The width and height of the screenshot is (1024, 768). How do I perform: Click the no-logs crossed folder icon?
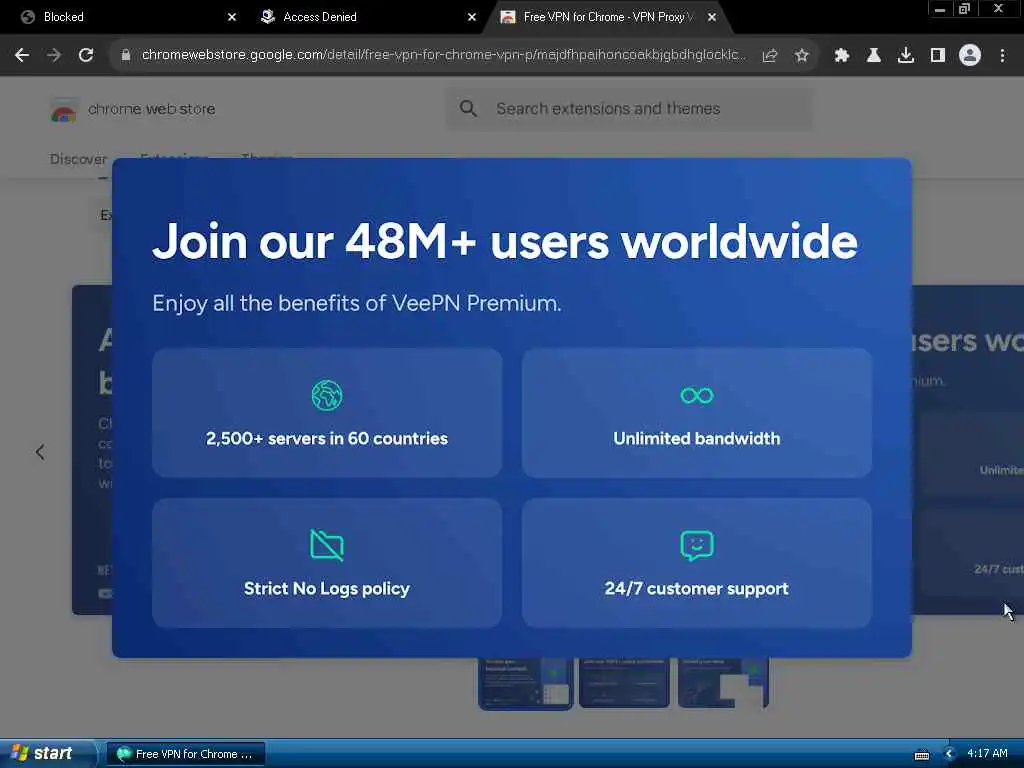point(327,545)
